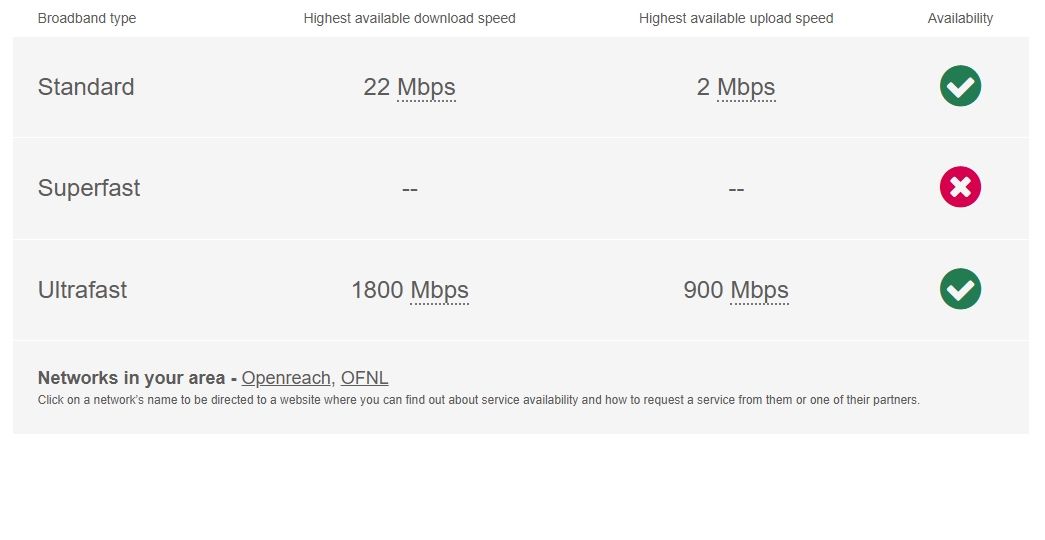
Task: Open the Openreach network link
Action: [x=286, y=378]
